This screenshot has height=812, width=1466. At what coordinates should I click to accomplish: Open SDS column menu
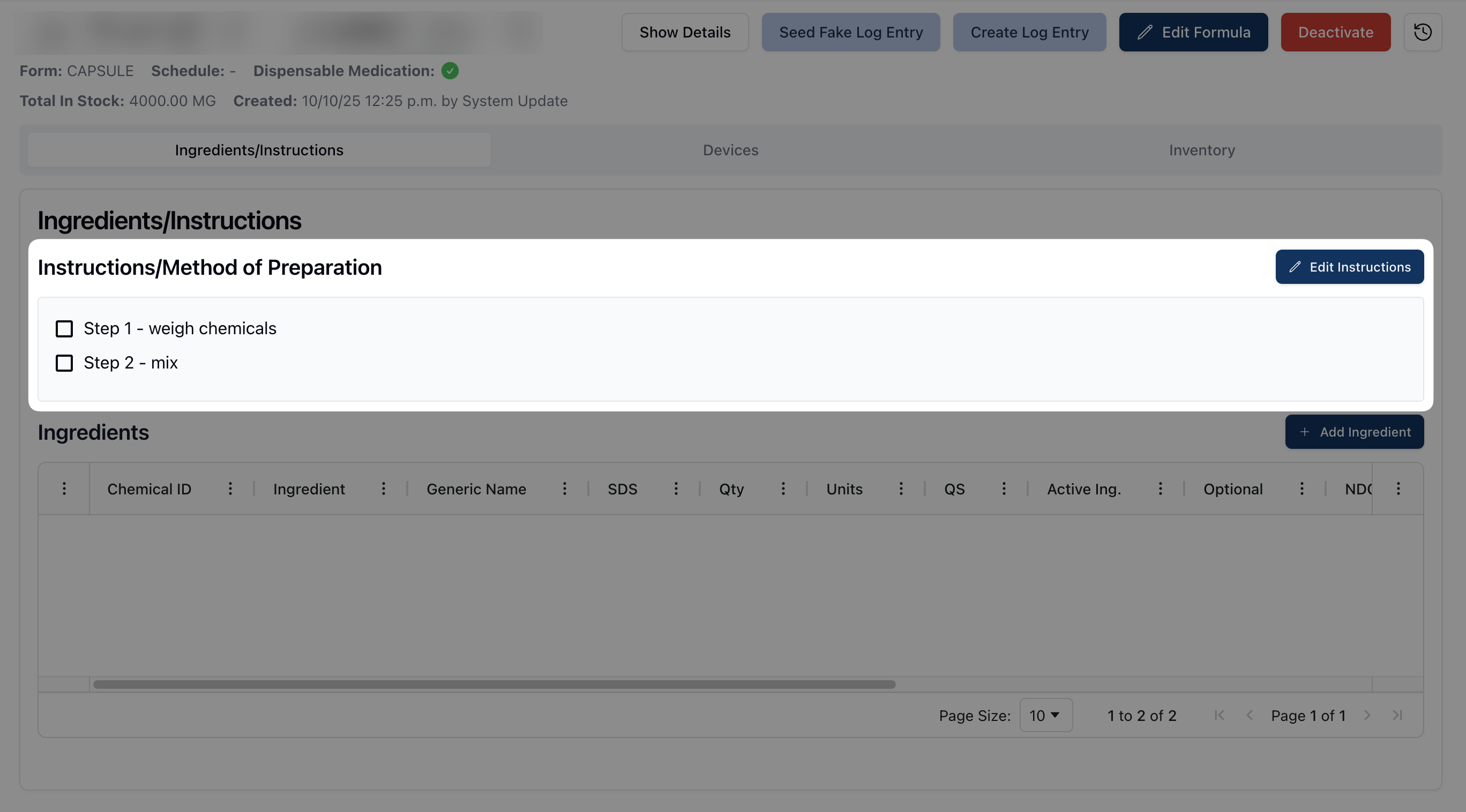coord(676,489)
